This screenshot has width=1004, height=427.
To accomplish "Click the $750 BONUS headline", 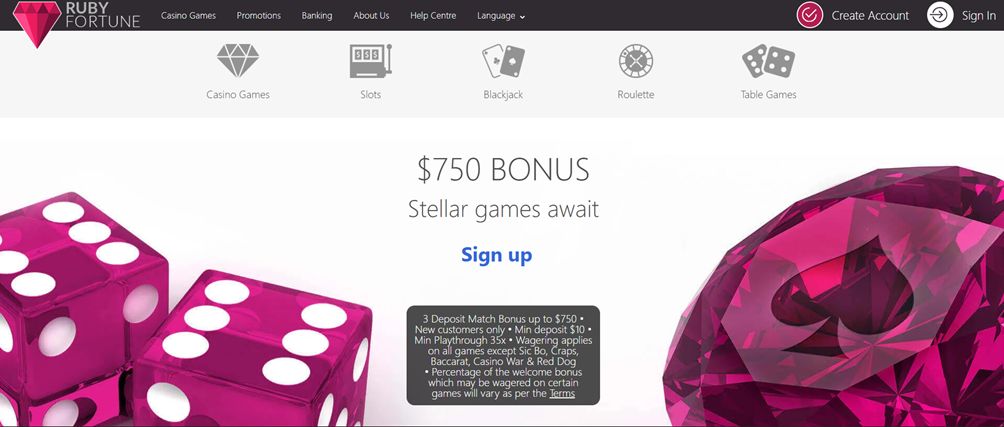I will (x=503, y=170).
